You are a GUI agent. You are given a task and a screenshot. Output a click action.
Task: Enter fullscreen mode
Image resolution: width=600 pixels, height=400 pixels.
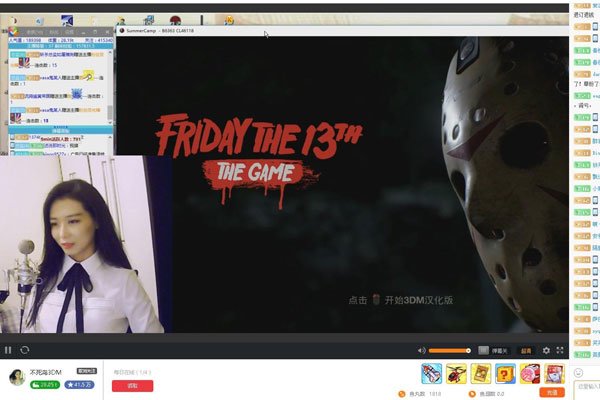[560, 350]
